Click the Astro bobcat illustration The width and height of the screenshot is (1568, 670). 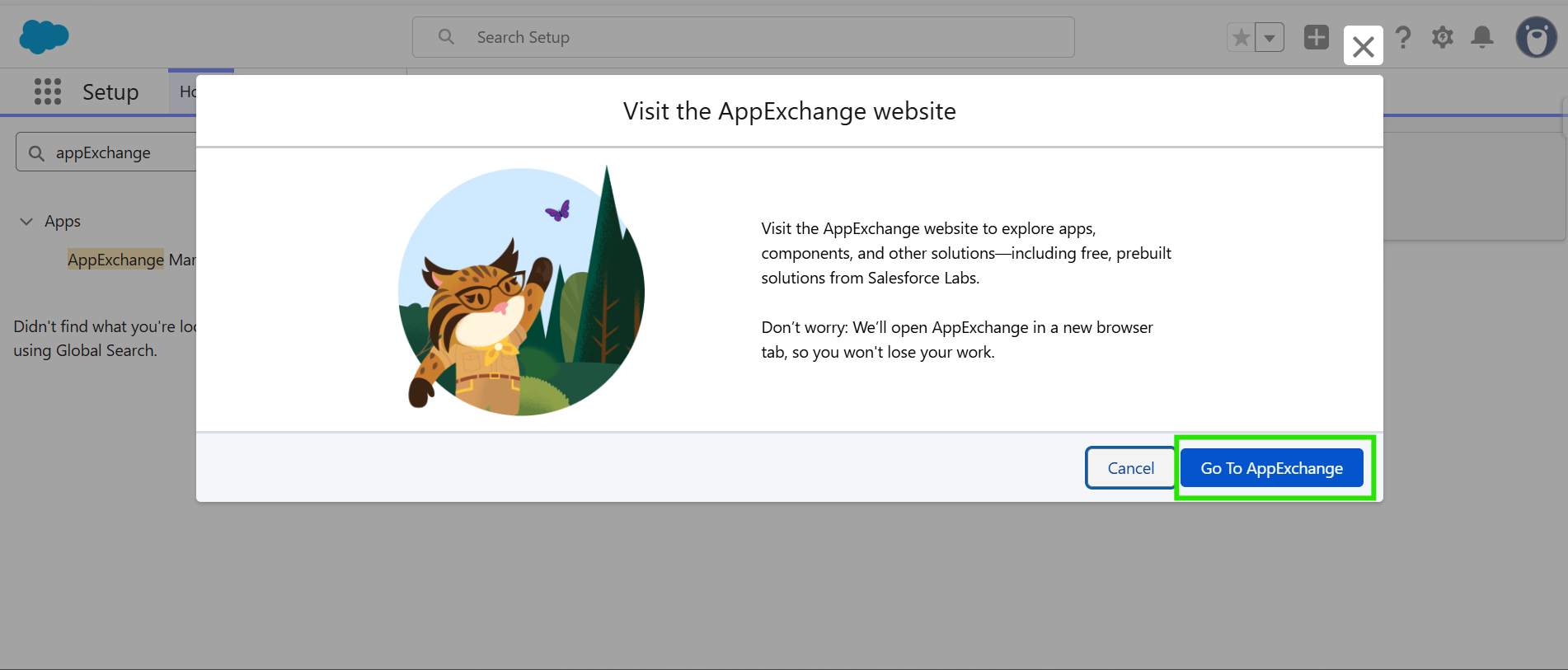521,290
